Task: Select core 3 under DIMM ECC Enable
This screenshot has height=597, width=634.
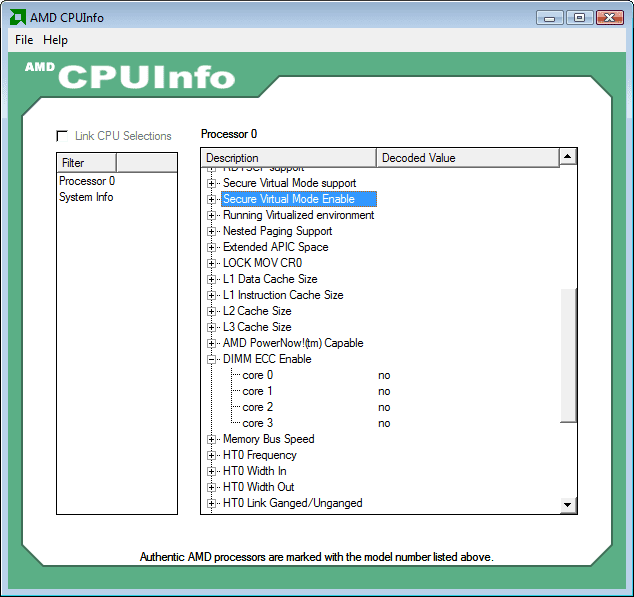Action: (258, 423)
